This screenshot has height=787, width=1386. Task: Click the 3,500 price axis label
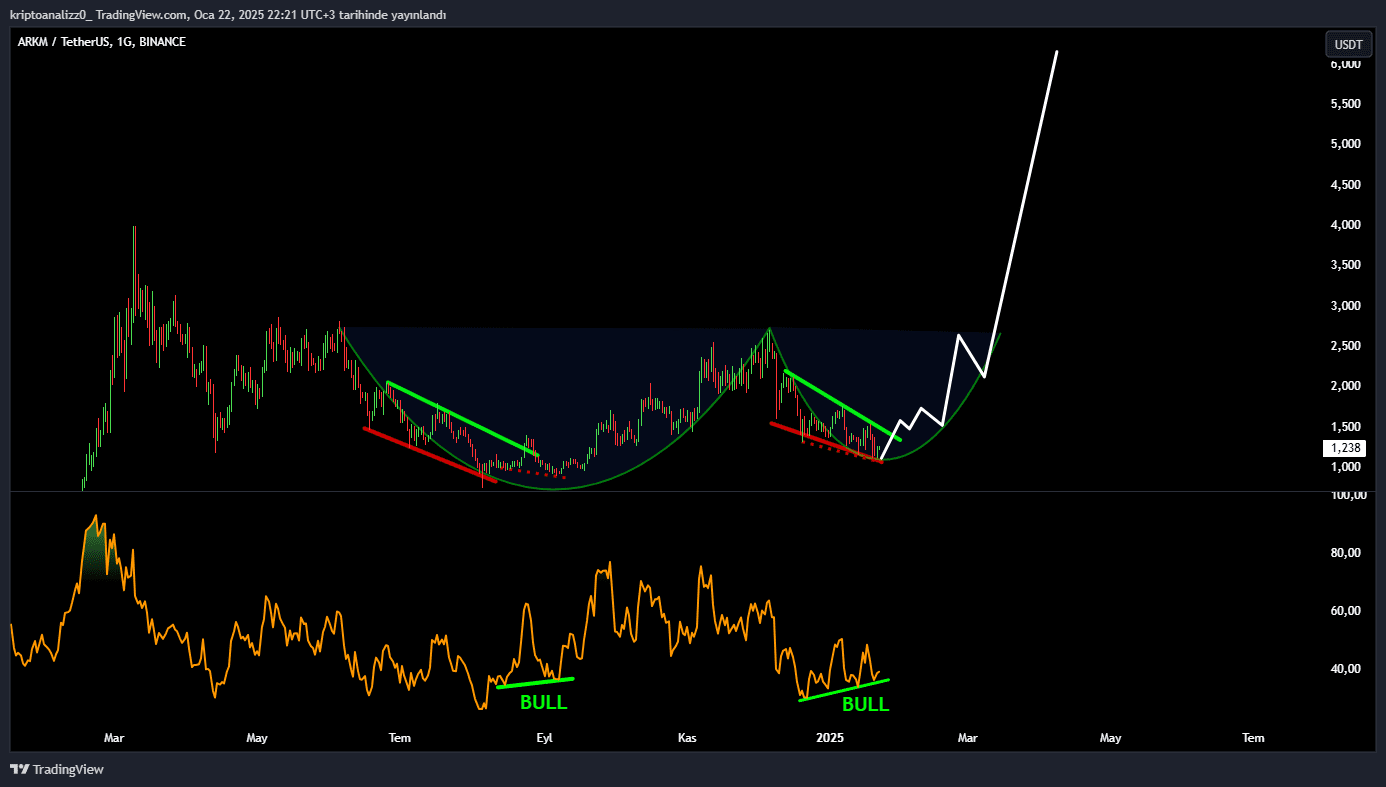pos(1345,265)
